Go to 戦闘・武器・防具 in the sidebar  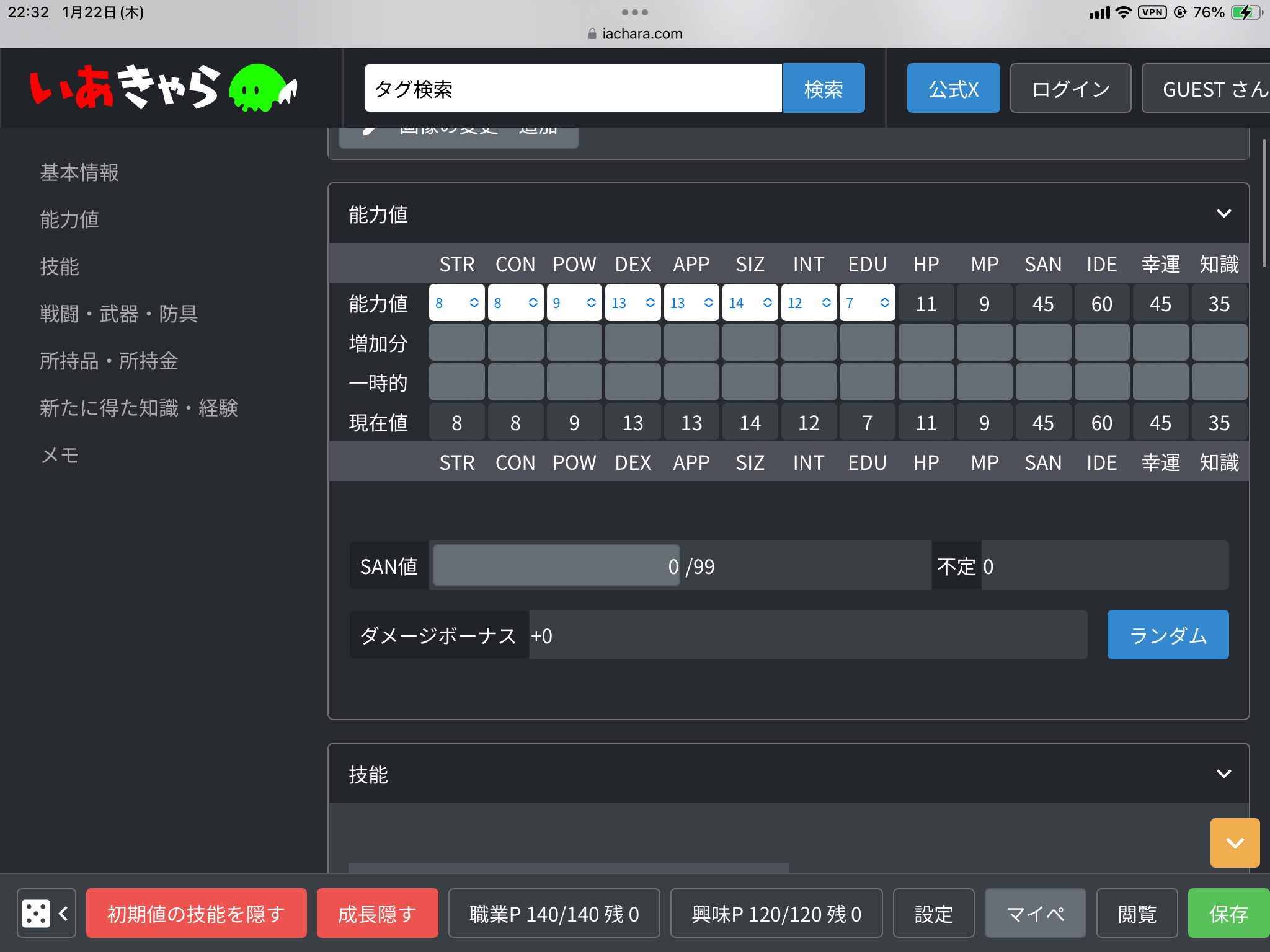[x=119, y=314]
